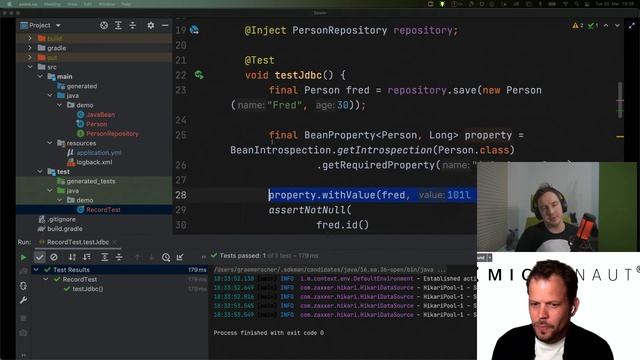Toggle sort tests alphabetically
Viewport: 640px width, 360px height.
pyautogui.click(x=72, y=257)
